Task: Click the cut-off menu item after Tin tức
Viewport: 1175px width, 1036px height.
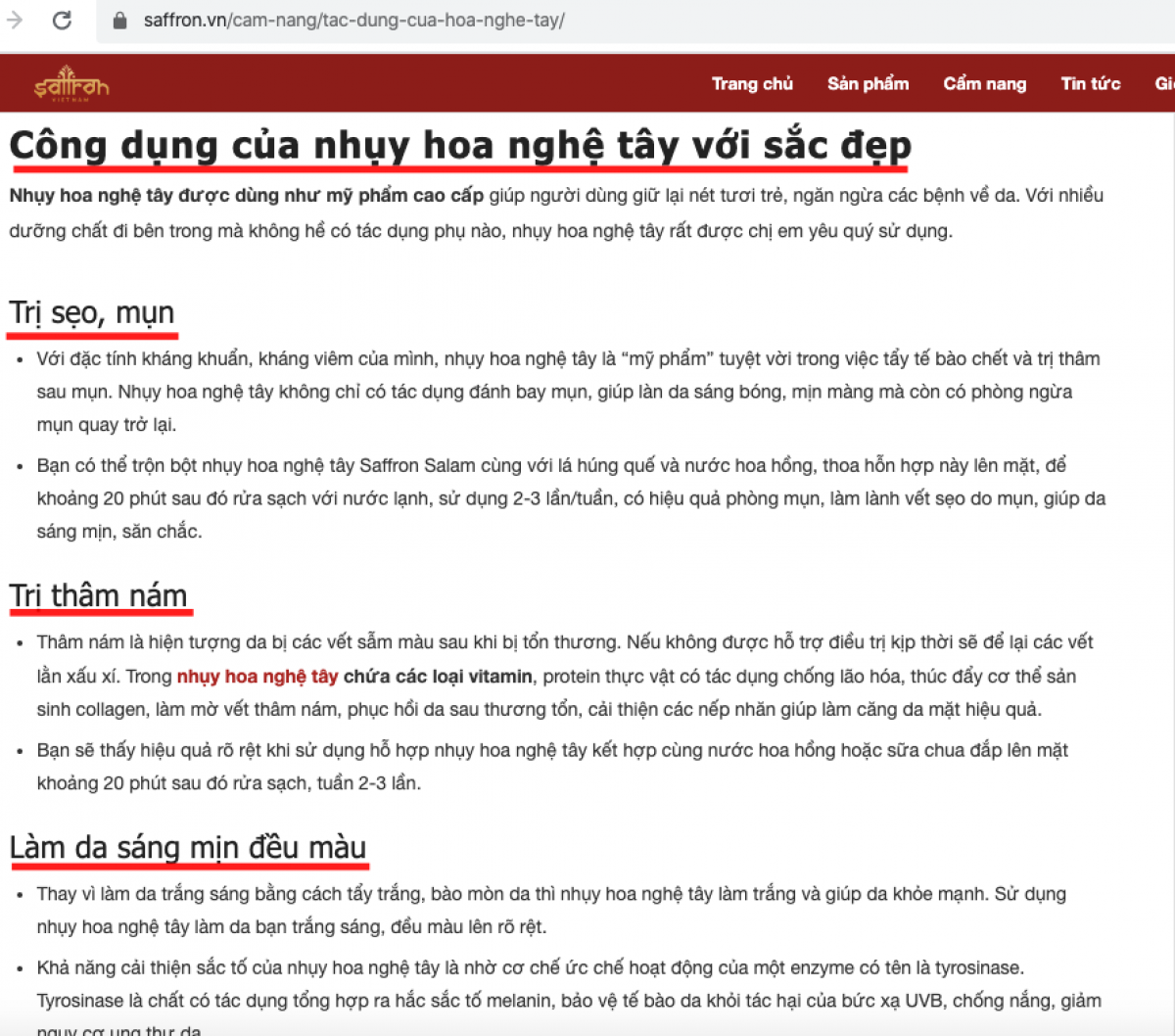Action: (x=1164, y=84)
